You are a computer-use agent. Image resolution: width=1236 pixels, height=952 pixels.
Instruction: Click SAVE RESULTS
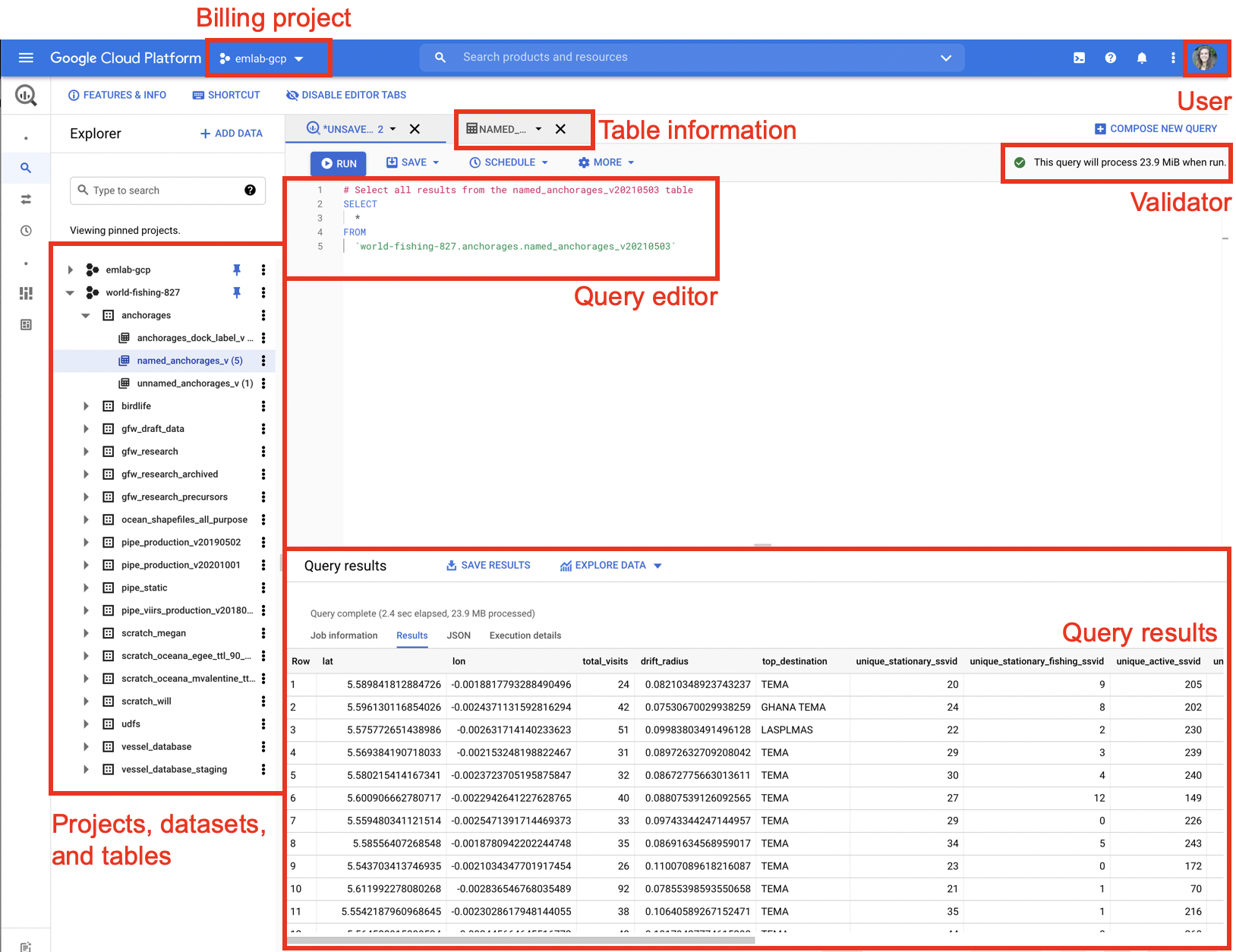[488, 566]
